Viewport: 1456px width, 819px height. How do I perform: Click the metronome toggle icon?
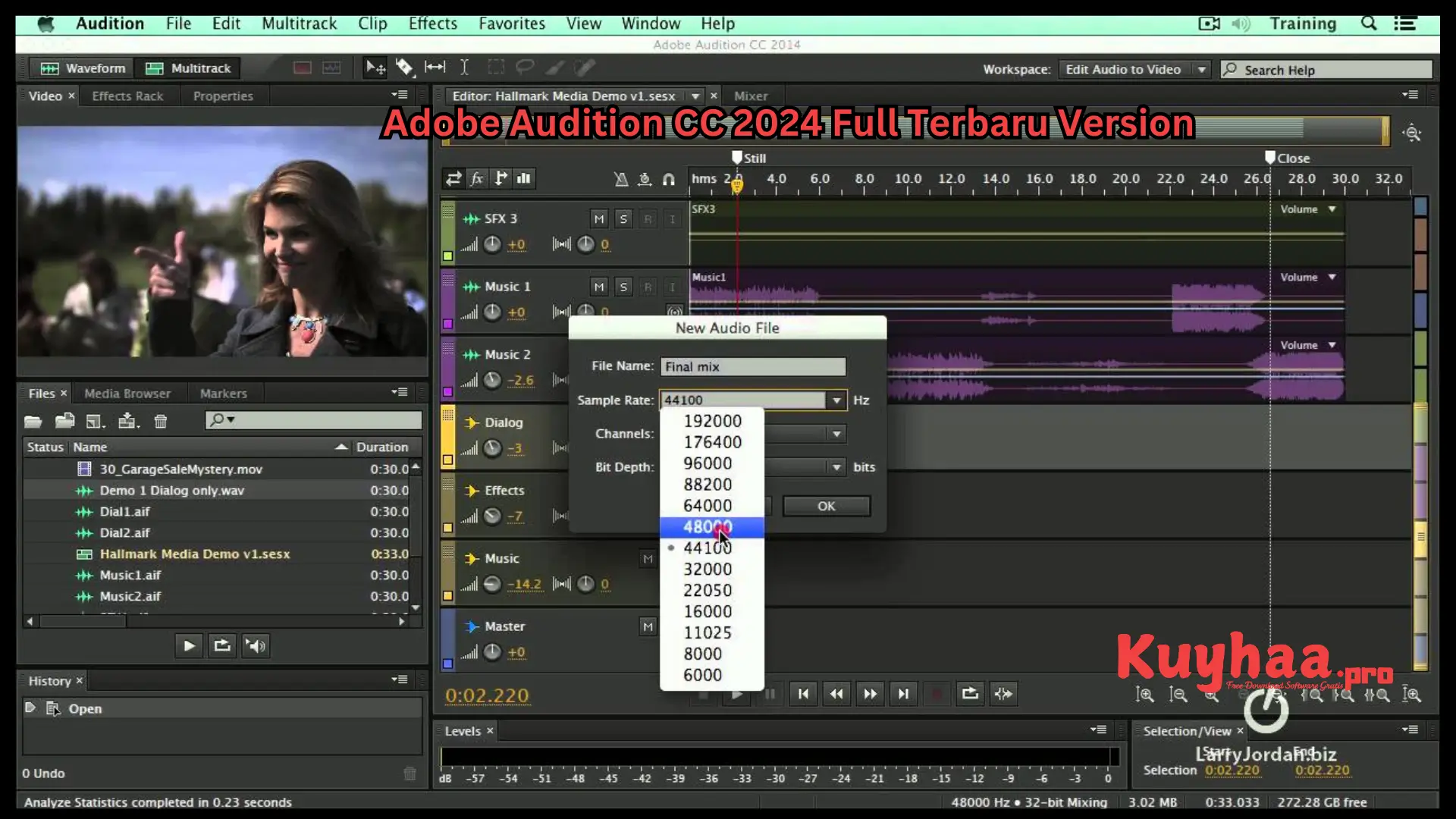(621, 179)
